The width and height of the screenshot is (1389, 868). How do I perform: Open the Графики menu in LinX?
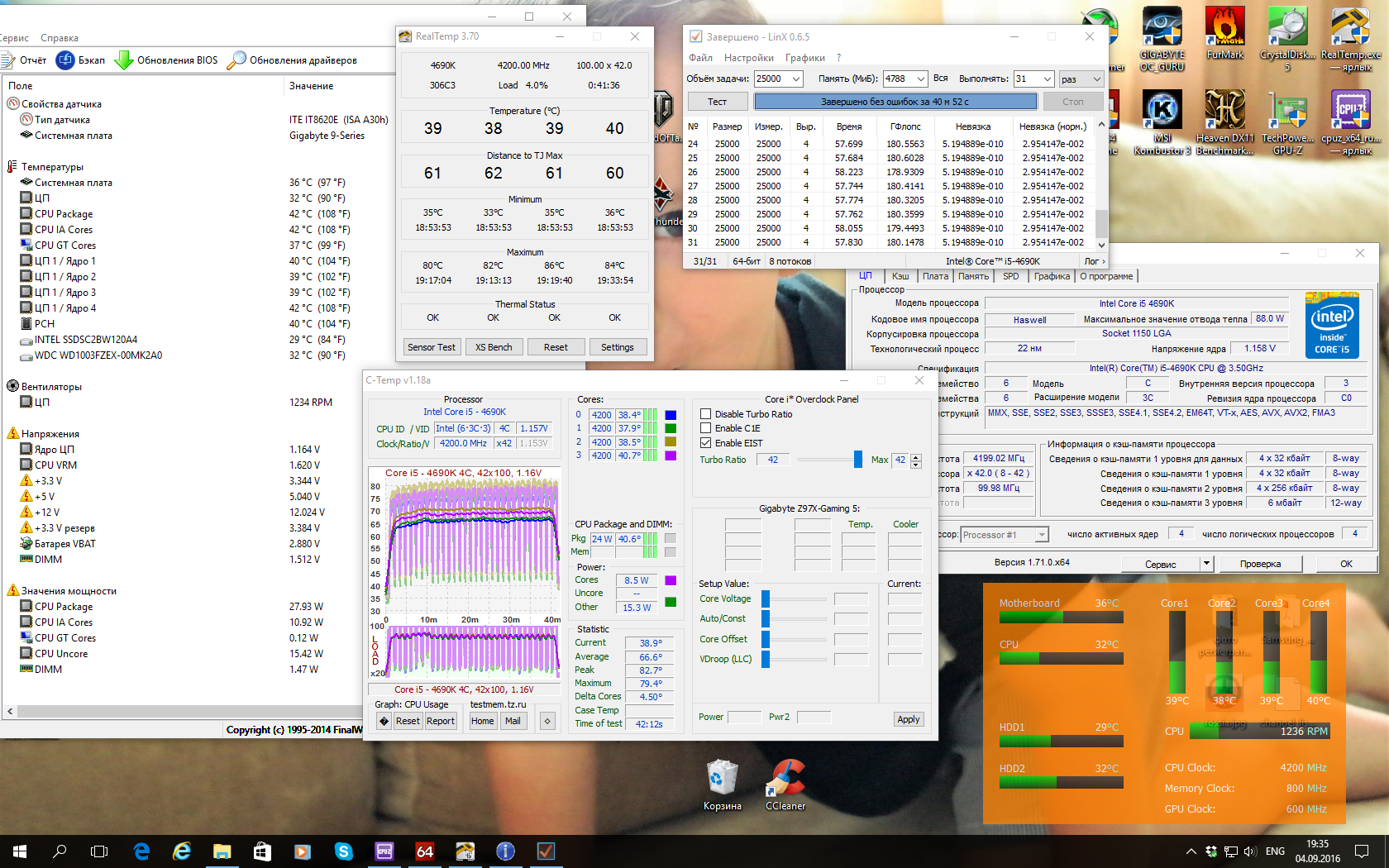coord(805,58)
